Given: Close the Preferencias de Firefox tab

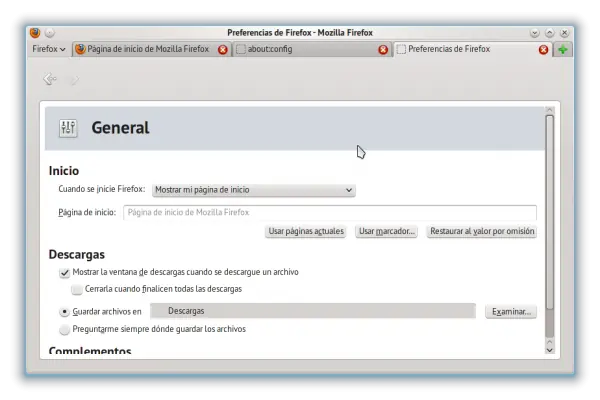Looking at the screenshot, I should coord(543,49).
